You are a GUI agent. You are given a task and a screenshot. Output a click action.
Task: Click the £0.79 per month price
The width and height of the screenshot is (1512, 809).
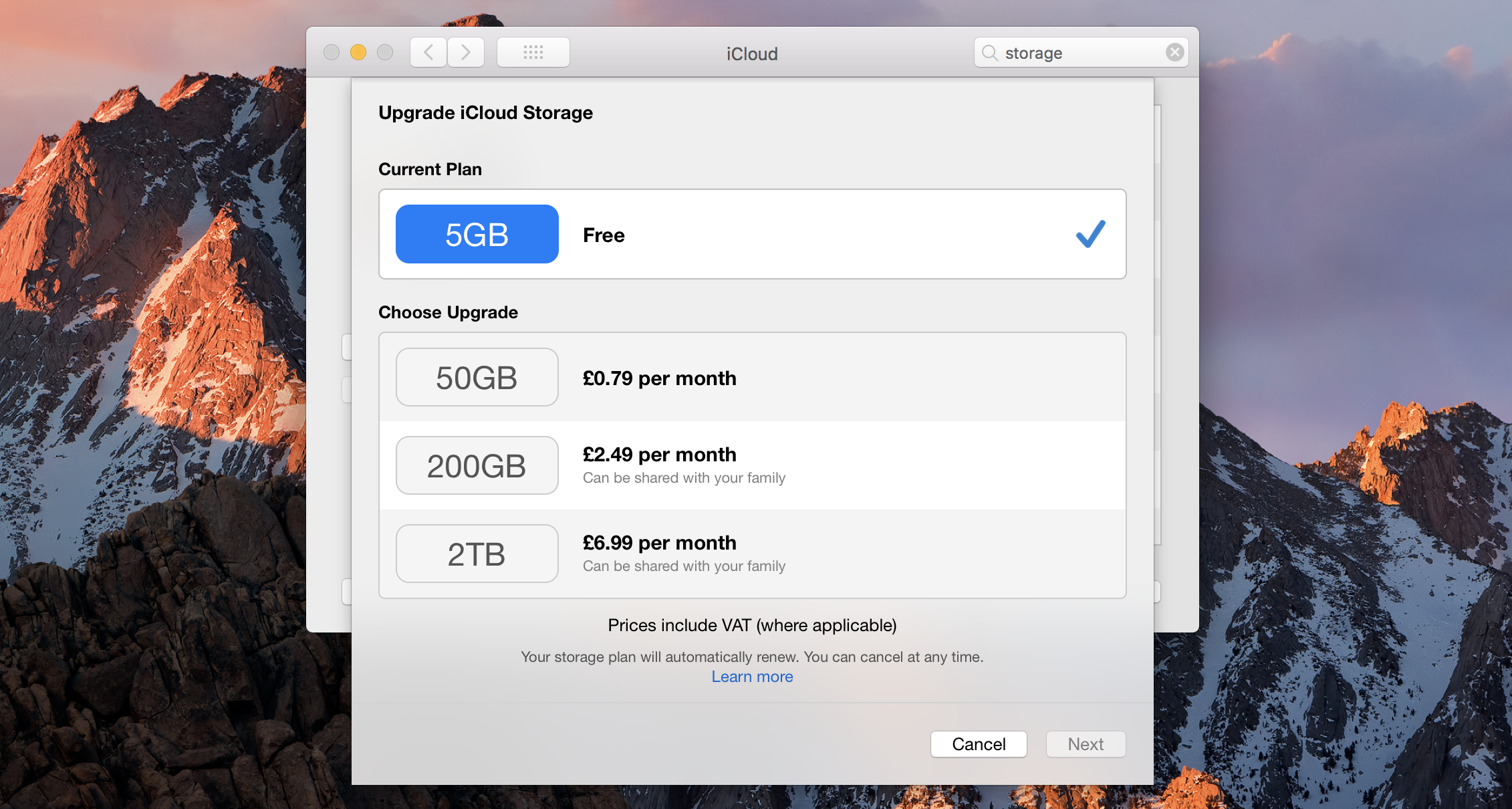pos(659,378)
